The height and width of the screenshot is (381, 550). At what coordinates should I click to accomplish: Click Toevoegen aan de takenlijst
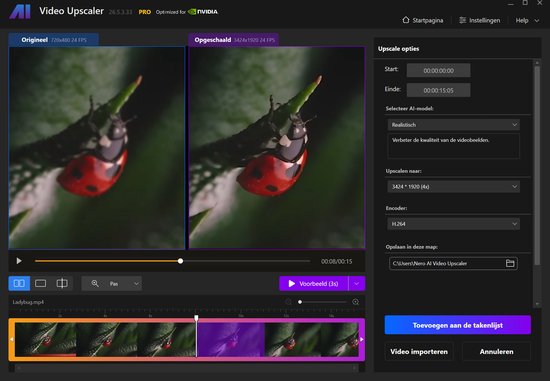(x=458, y=325)
